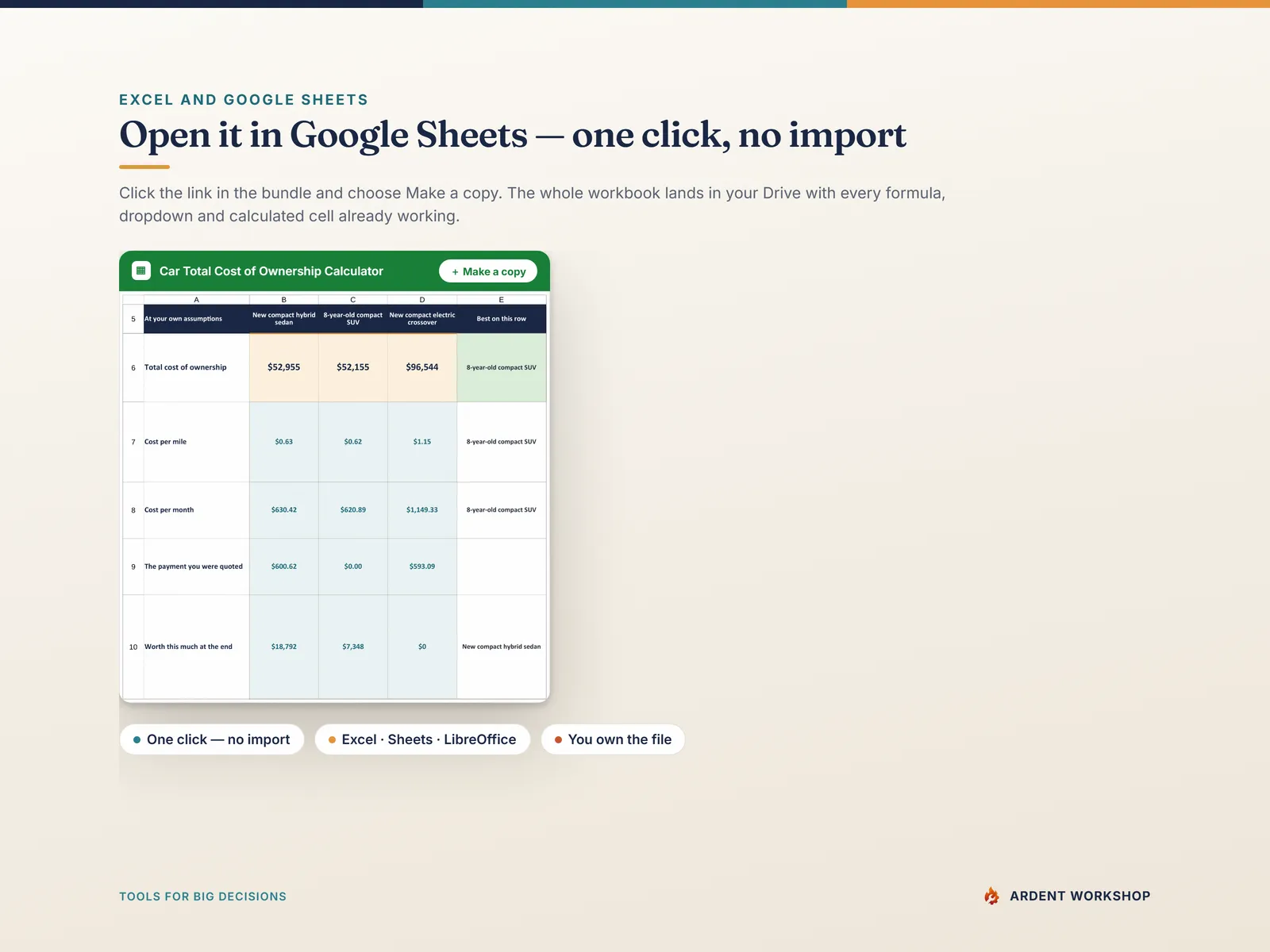The height and width of the screenshot is (952, 1270).
Task: Click the Best on this row header
Action: pos(502,319)
